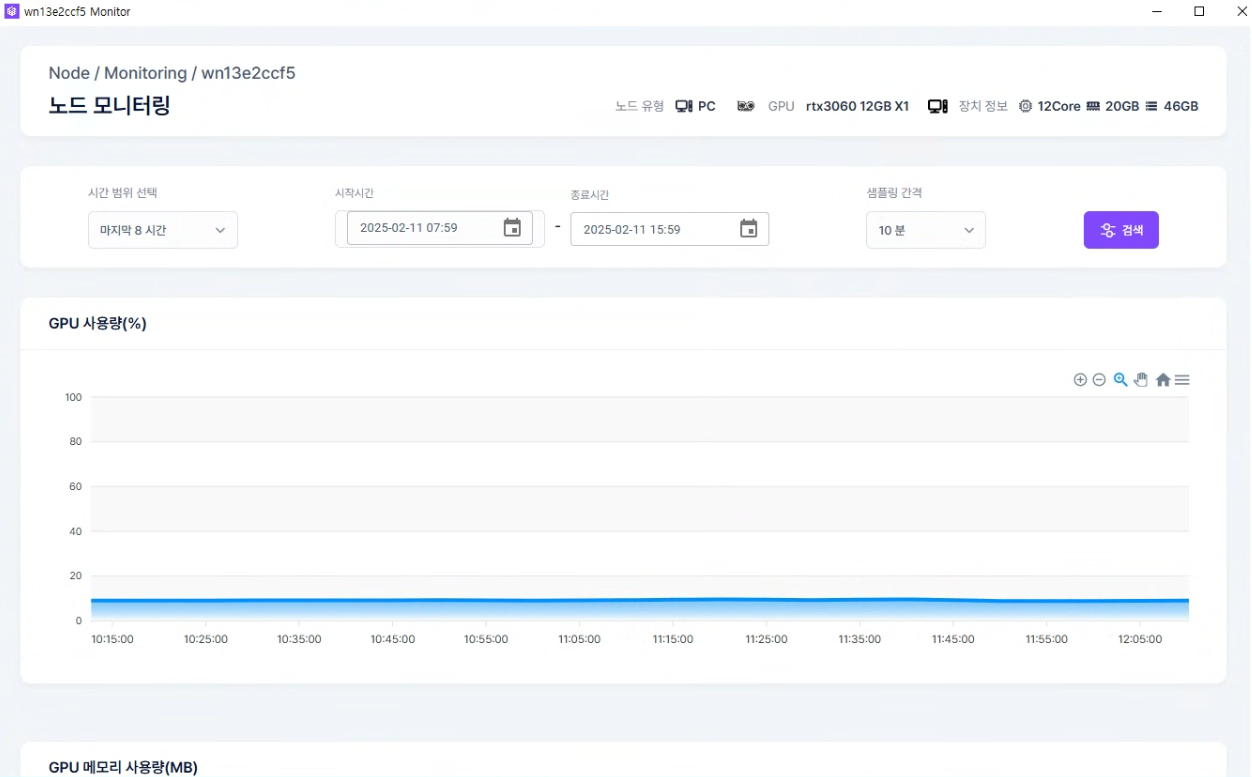The height and width of the screenshot is (777, 1252).
Task: Maximize the wn13e2ccf5 Monitor window
Action: coord(1199,12)
